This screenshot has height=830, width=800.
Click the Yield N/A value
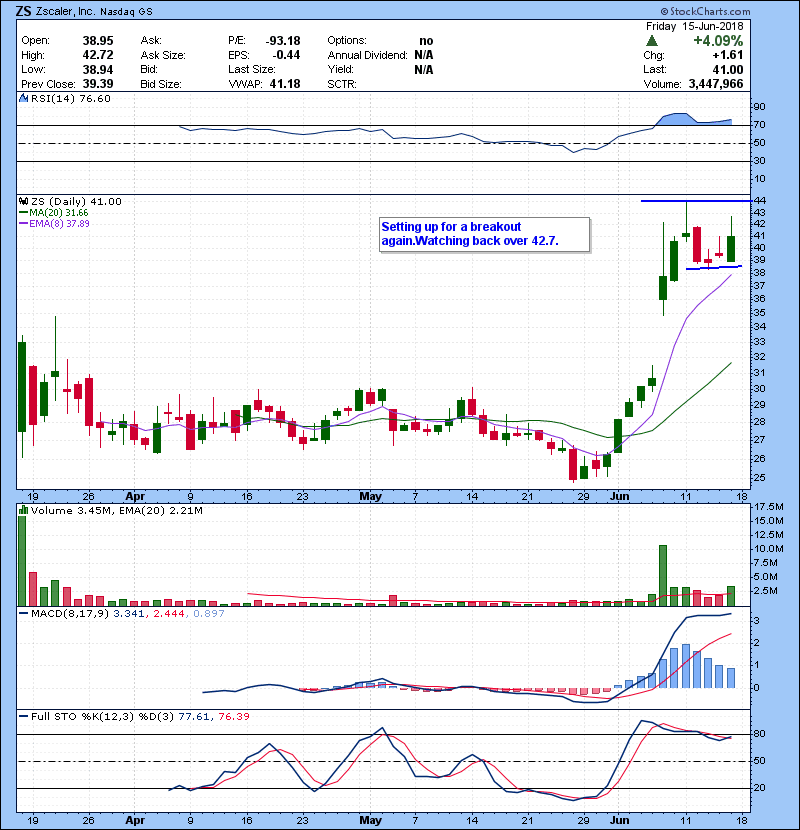(424, 70)
